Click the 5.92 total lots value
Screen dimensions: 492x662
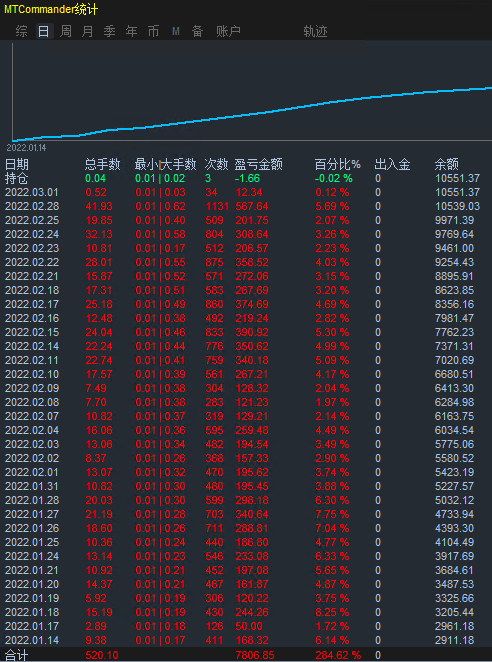pos(96,598)
